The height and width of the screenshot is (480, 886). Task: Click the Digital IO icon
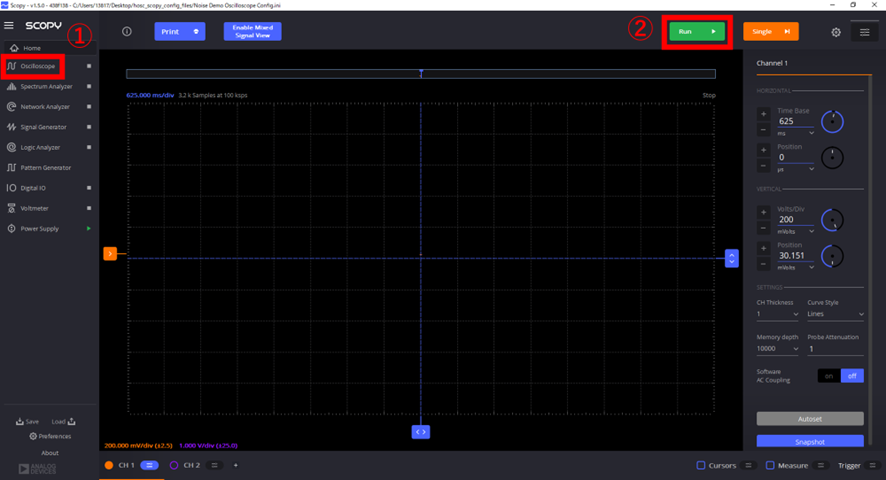tap(11, 188)
